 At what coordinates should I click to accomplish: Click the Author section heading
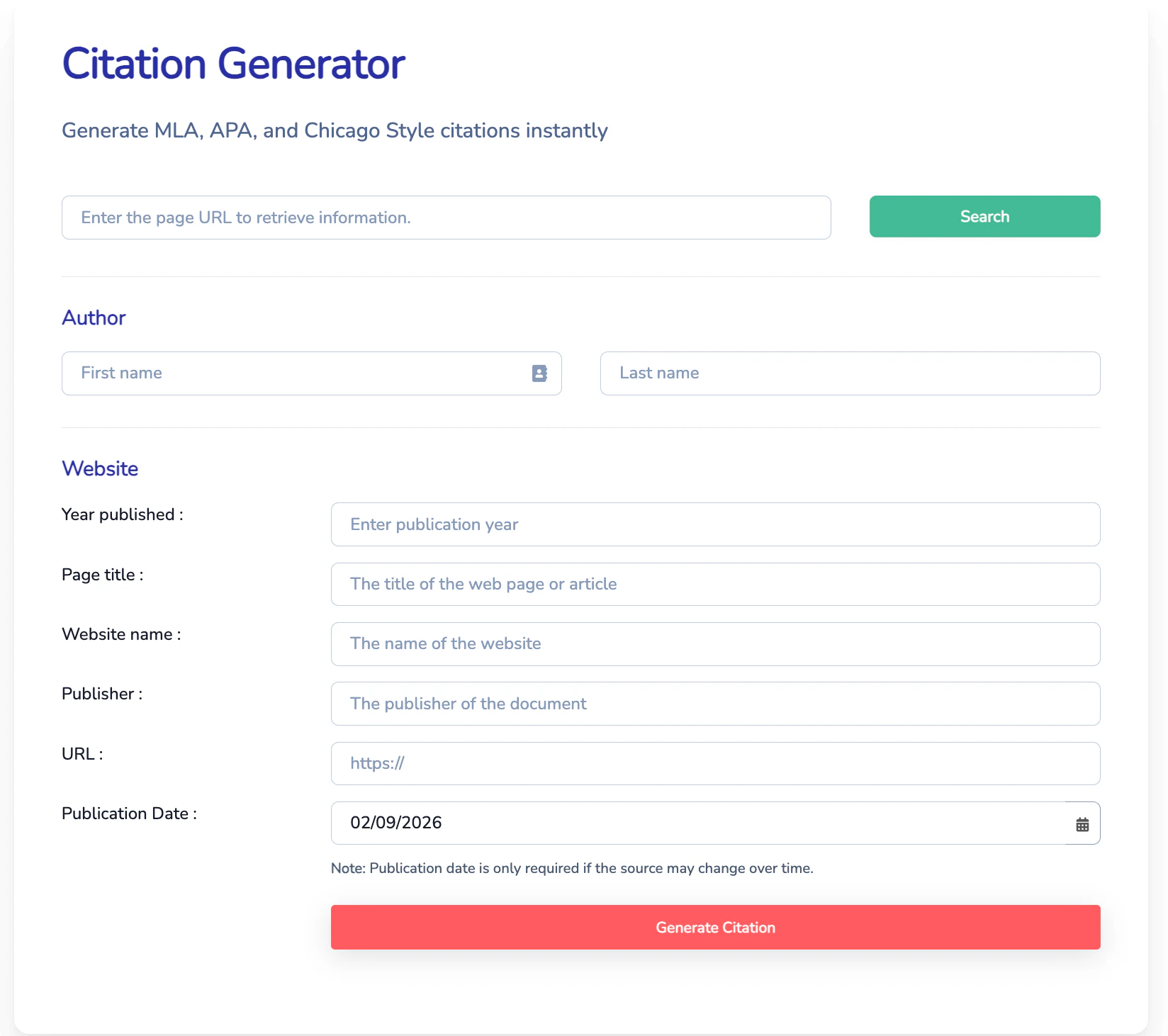pos(94,317)
